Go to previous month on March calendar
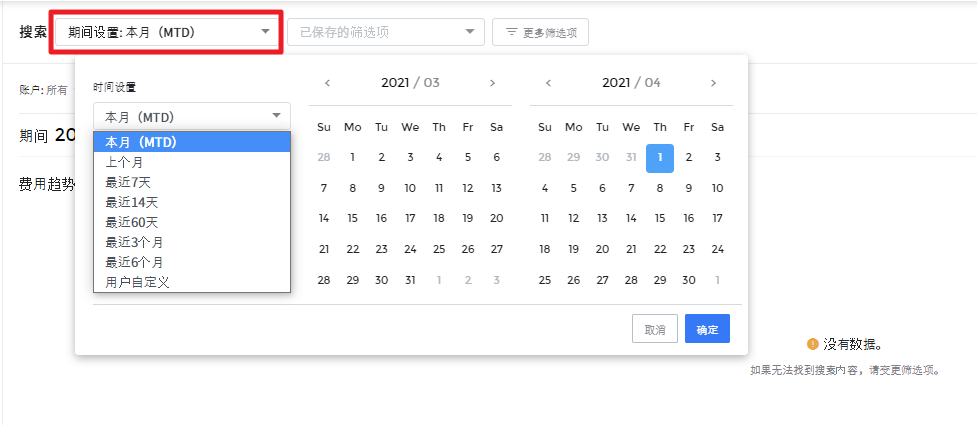 point(327,83)
